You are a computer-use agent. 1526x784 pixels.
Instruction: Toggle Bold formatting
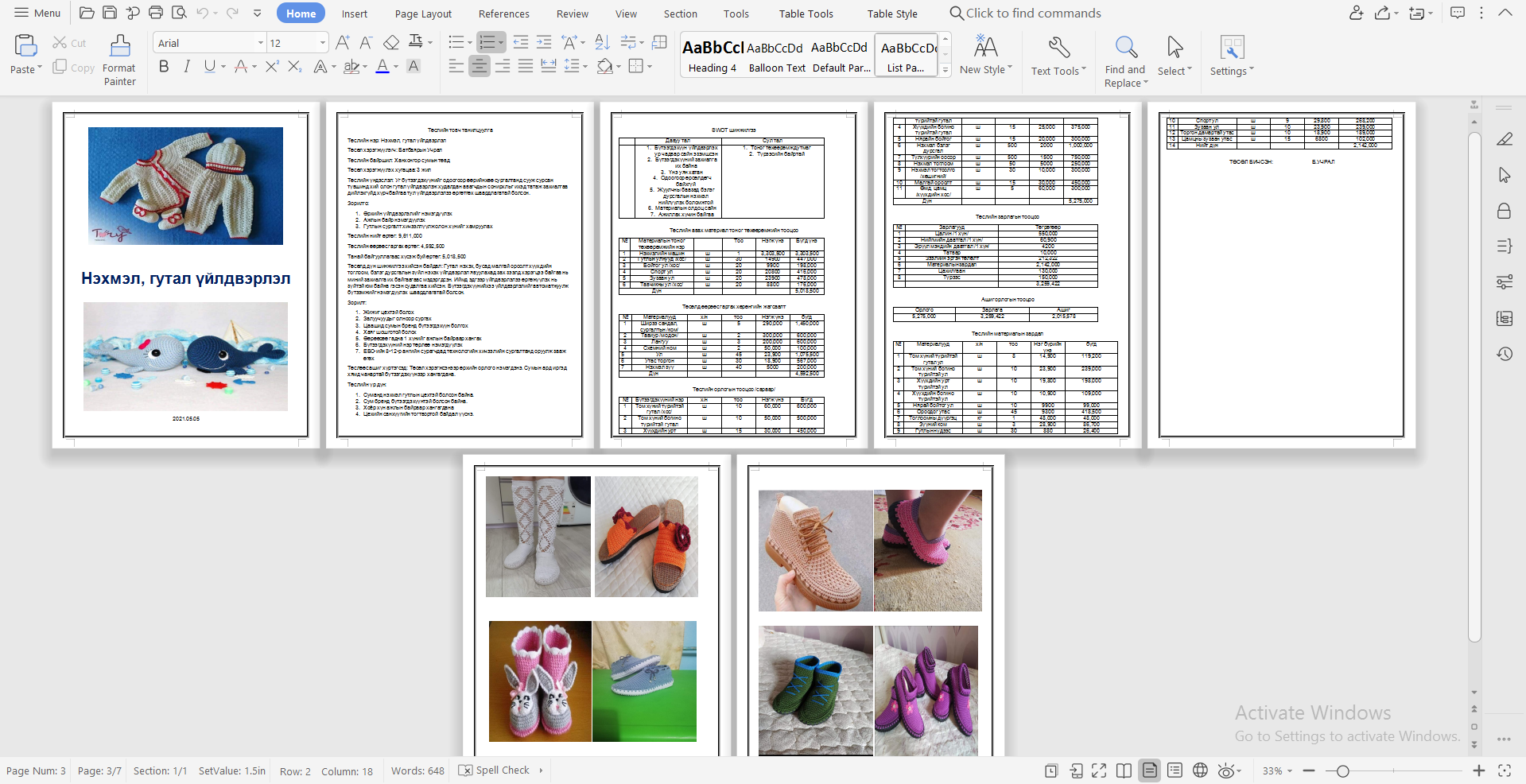point(164,67)
